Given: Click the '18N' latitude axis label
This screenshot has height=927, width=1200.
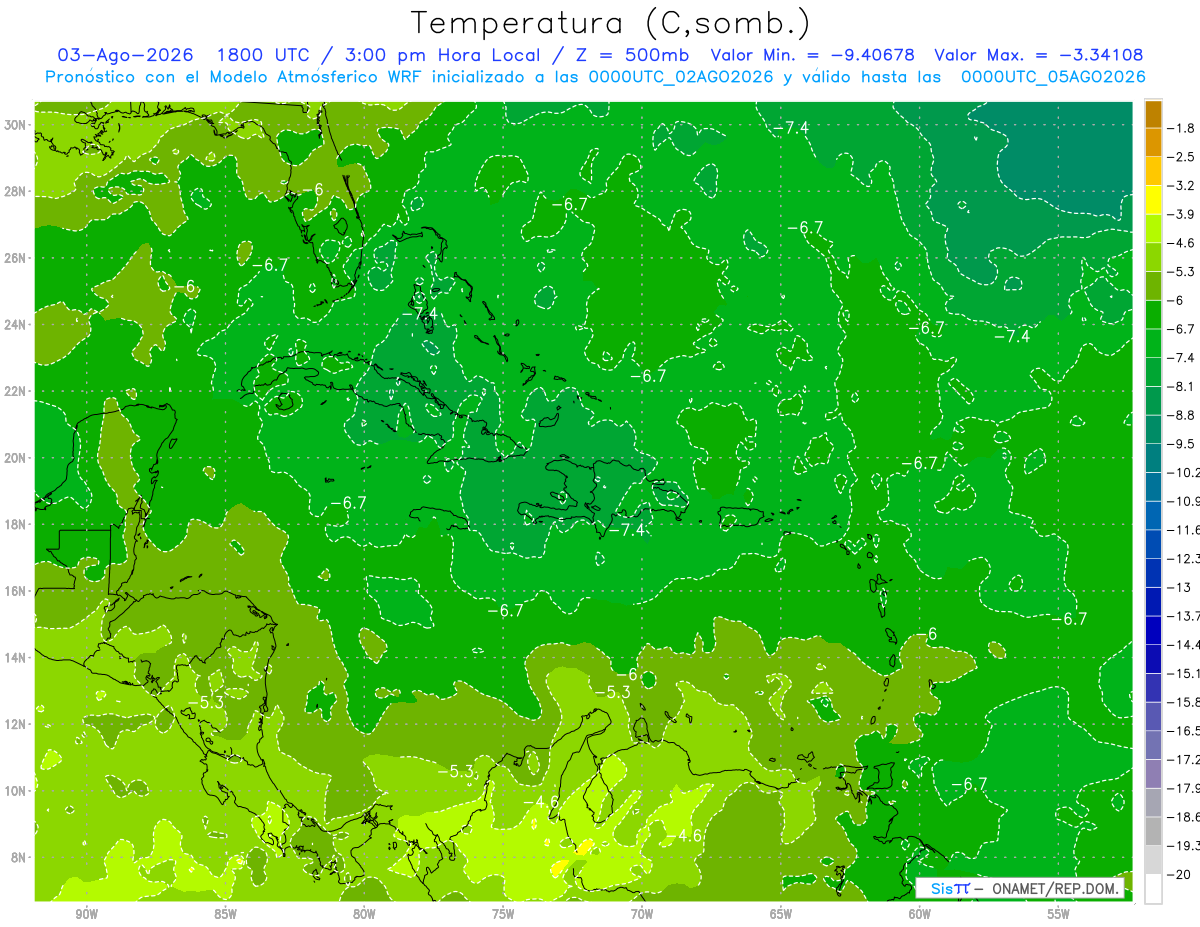Looking at the screenshot, I should point(16,524).
